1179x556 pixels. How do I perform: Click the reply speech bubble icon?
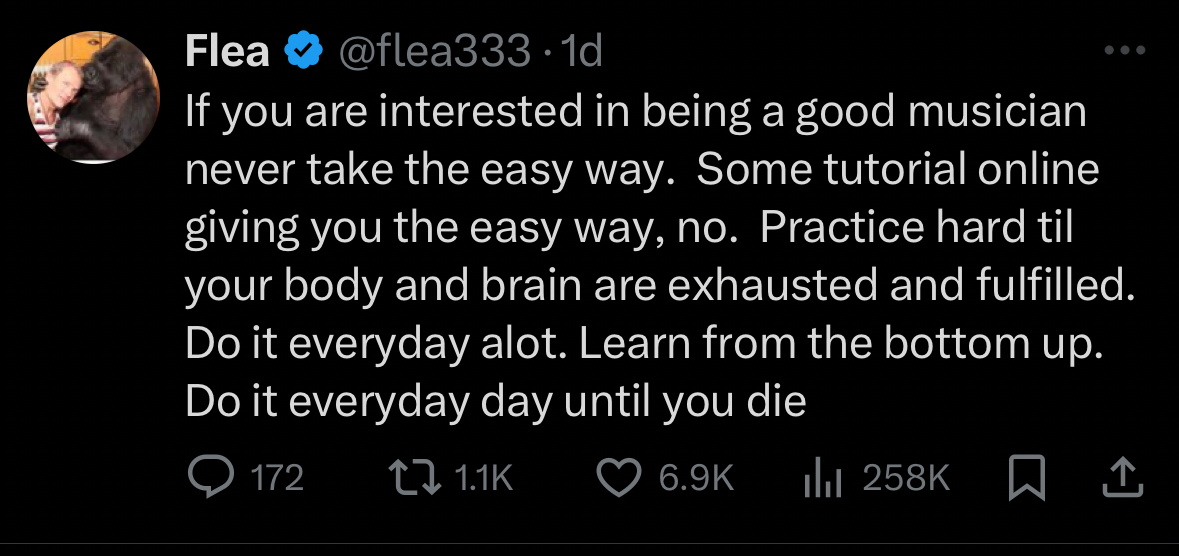[x=208, y=477]
